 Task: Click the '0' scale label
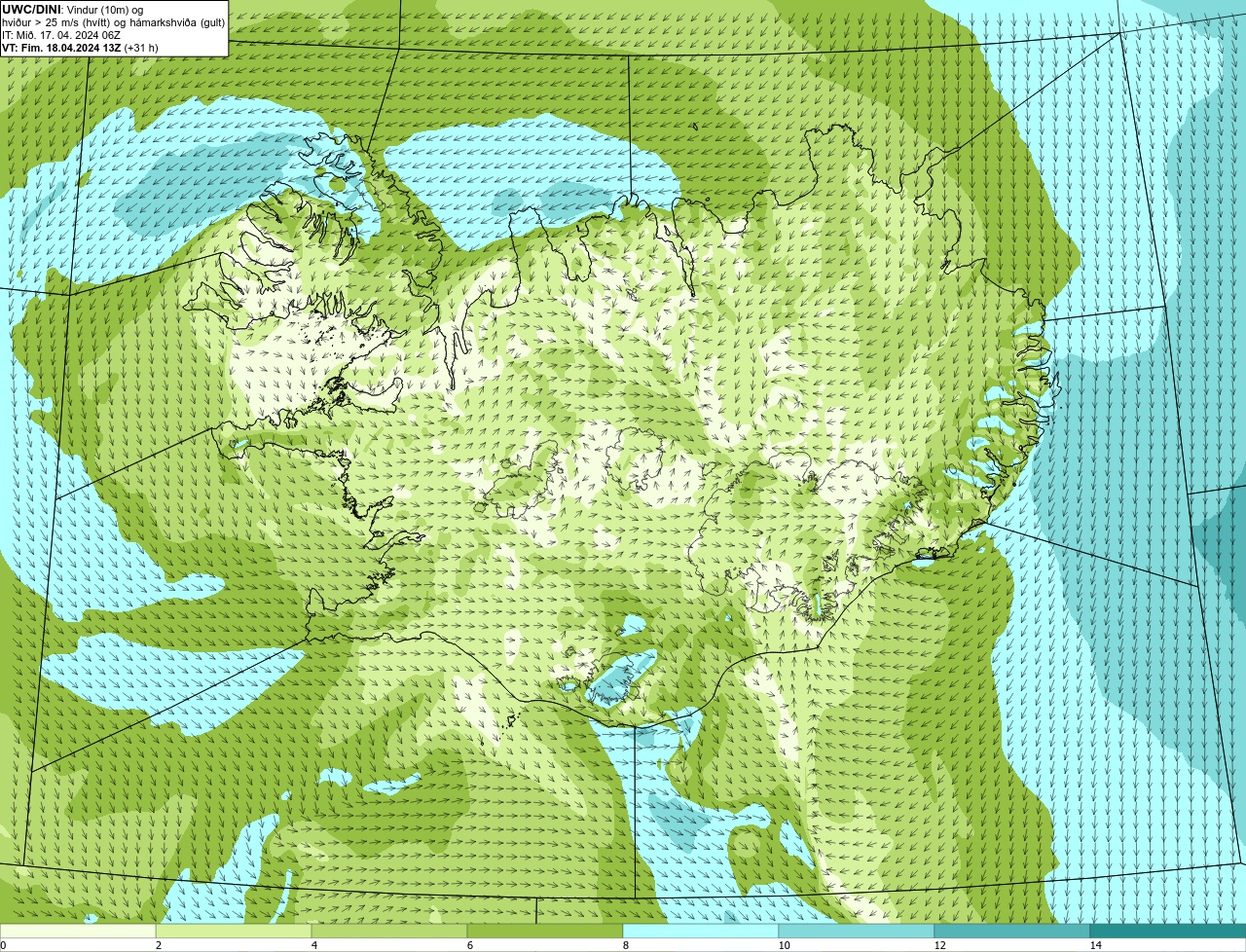(3, 945)
